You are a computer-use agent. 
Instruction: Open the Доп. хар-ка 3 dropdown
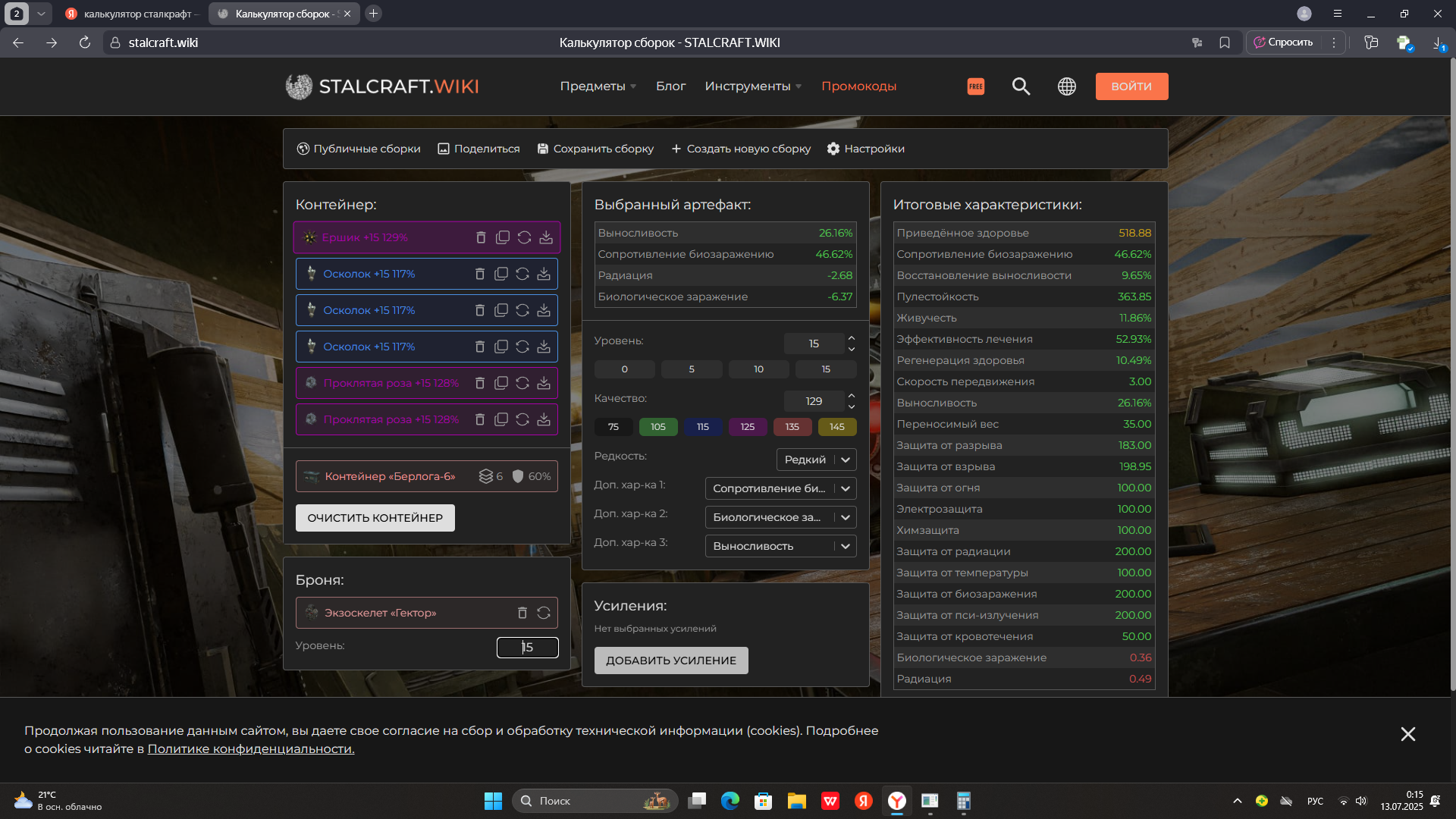tap(781, 546)
